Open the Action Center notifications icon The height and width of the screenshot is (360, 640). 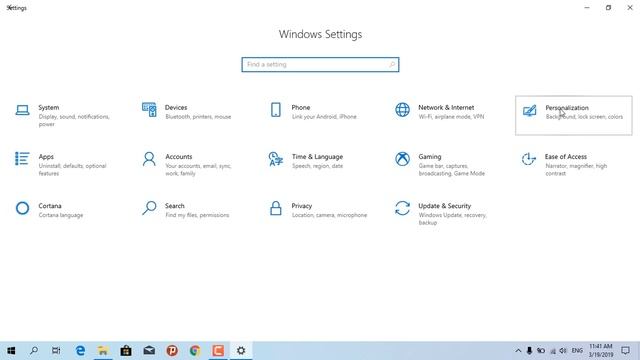625,351
